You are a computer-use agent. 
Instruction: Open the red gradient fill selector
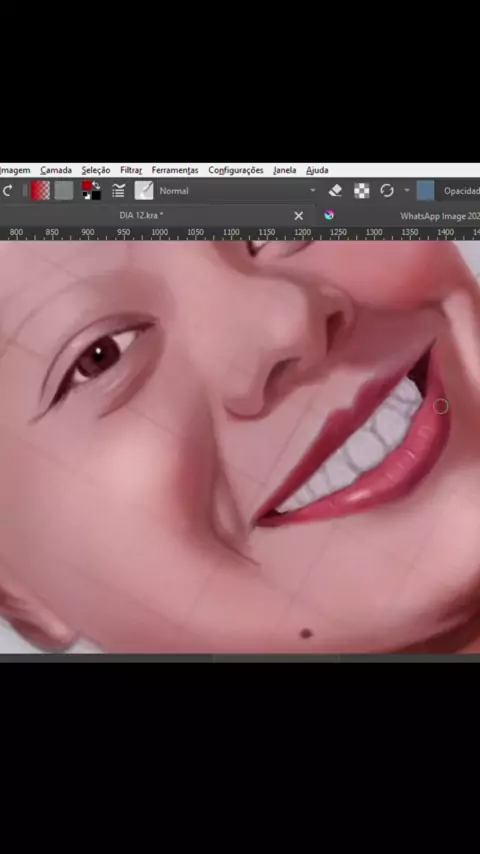[x=40, y=191]
